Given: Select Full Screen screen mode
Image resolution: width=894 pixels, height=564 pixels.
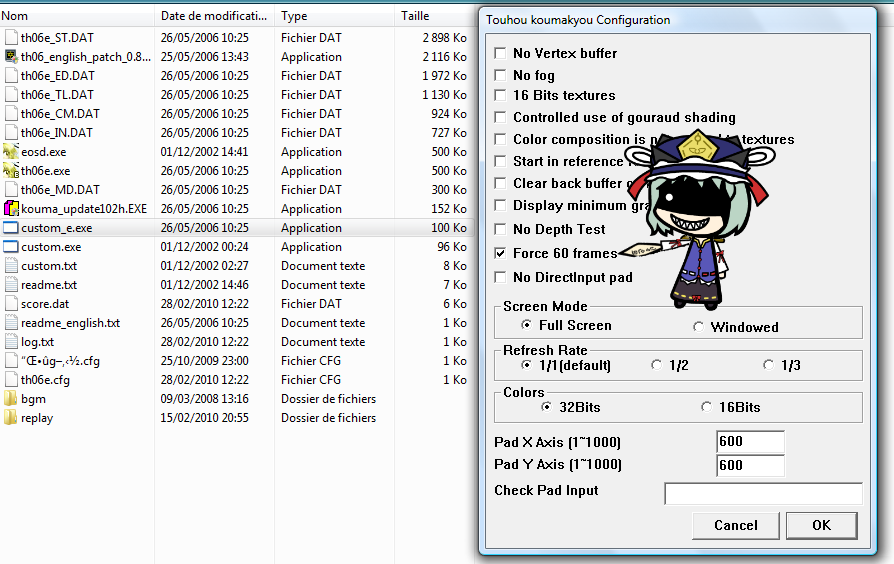Looking at the screenshot, I should click(x=526, y=325).
